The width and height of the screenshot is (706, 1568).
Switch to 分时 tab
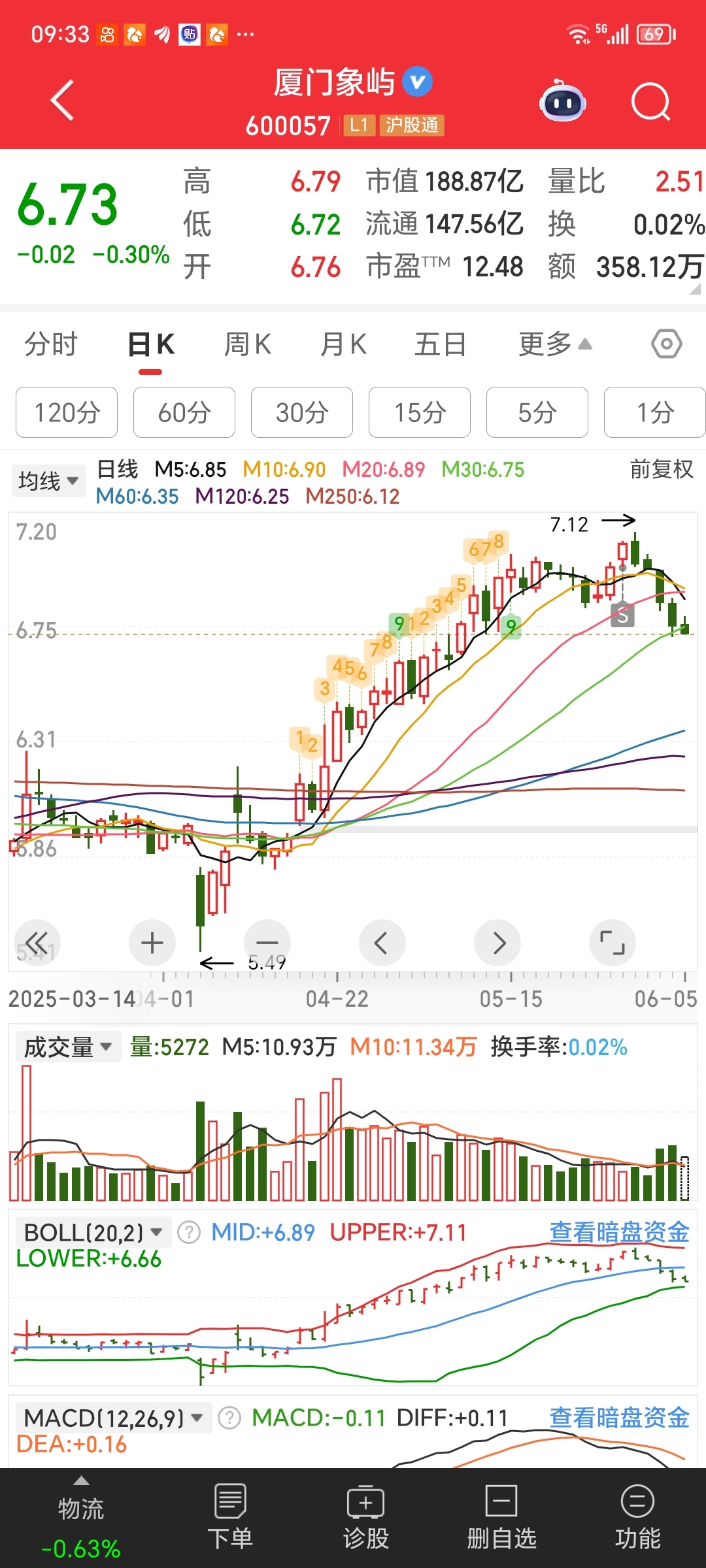pyautogui.click(x=51, y=344)
